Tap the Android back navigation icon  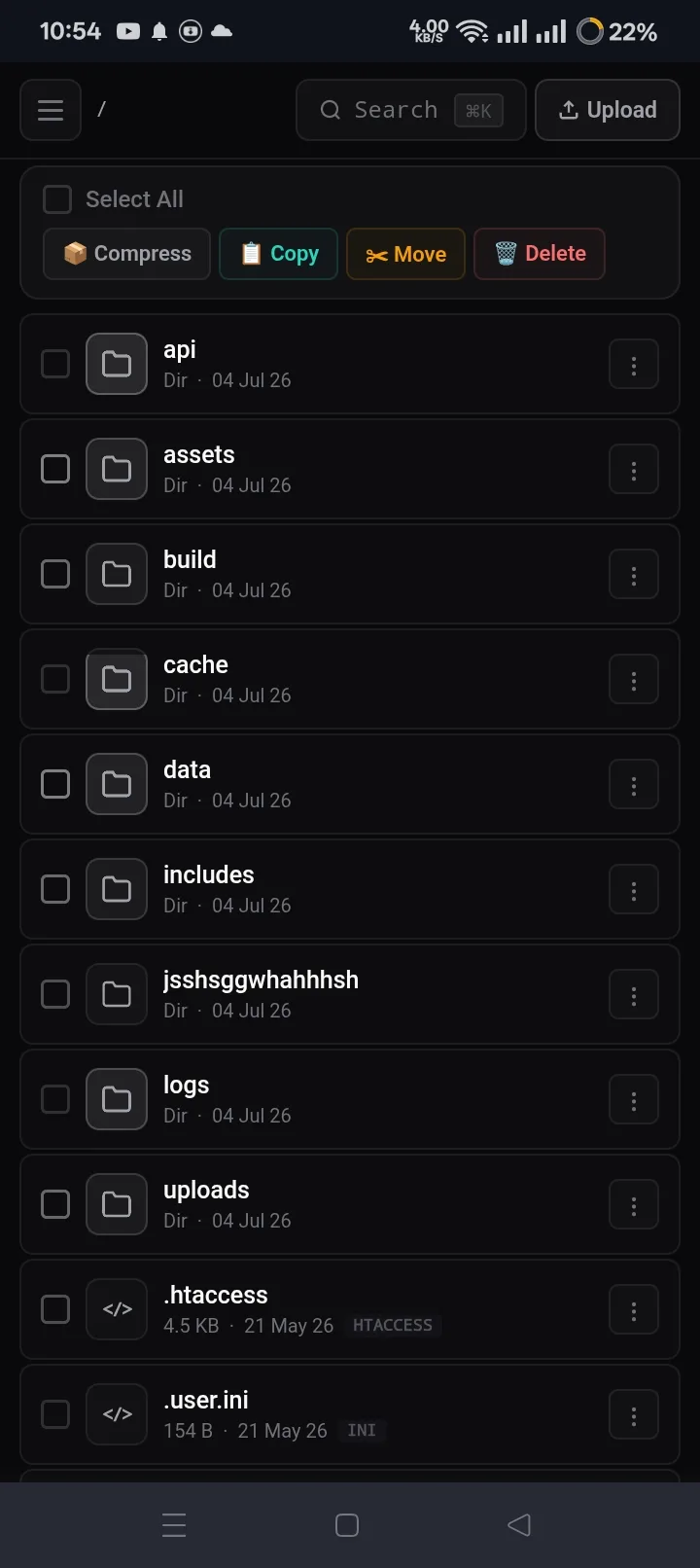519,1524
